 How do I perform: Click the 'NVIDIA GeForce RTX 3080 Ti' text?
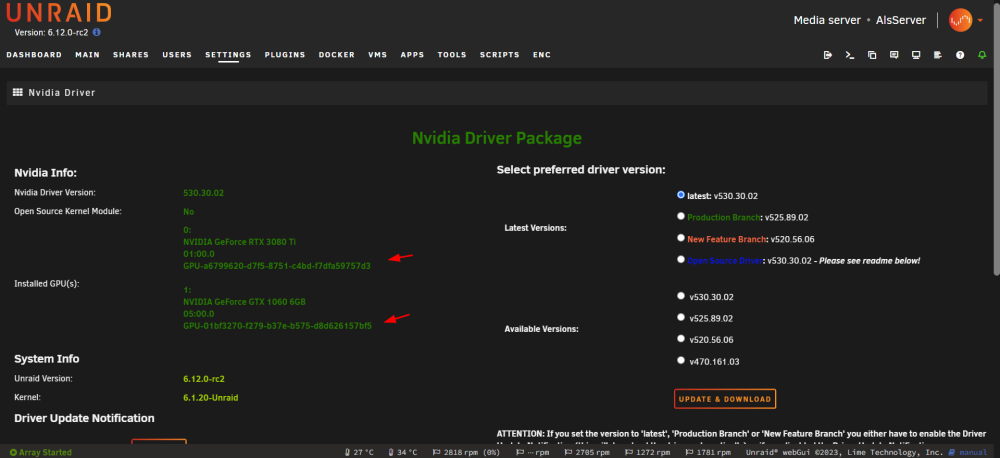tap(239, 242)
